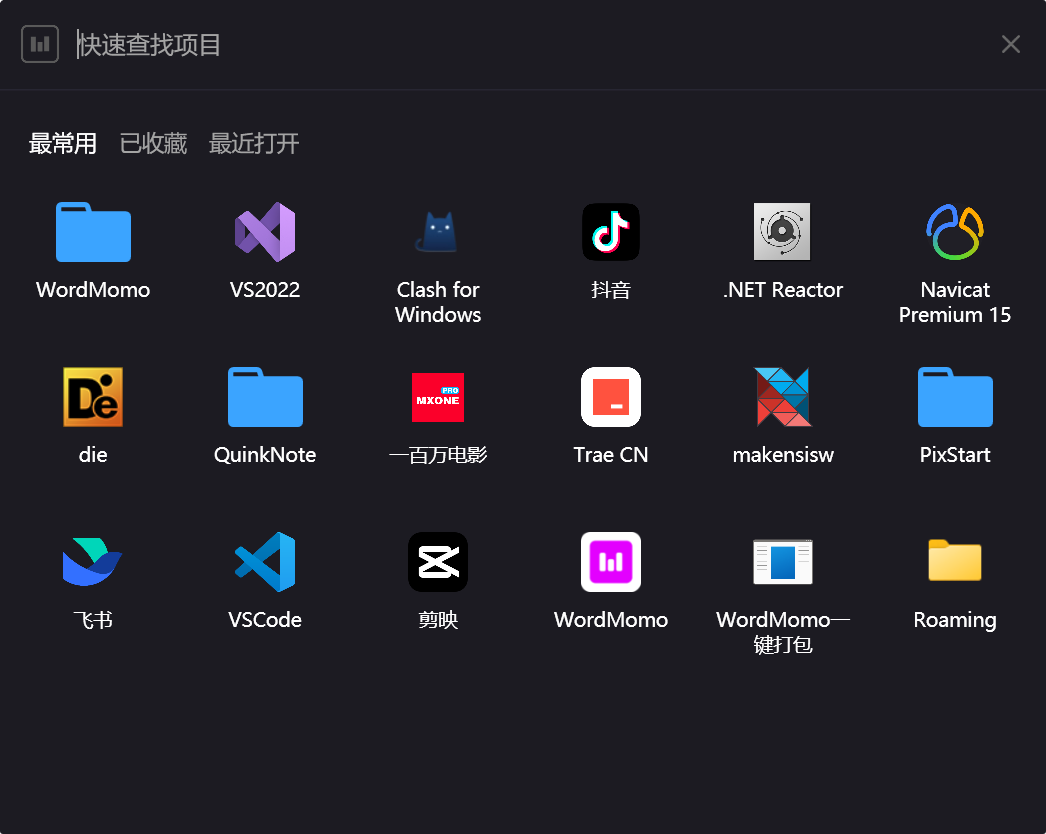Launch 剪映 video editor

[x=437, y=562]
